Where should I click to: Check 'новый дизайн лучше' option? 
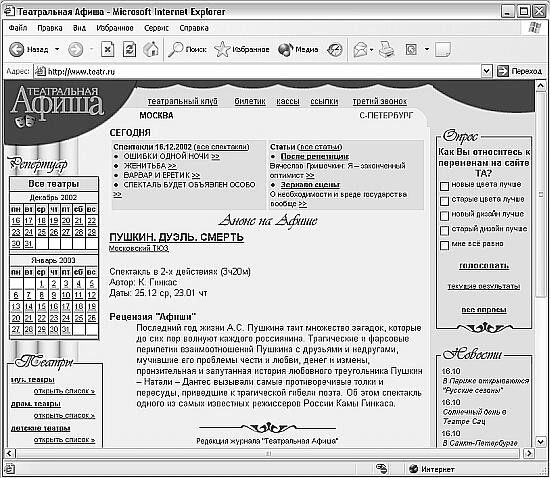point(444,215)
